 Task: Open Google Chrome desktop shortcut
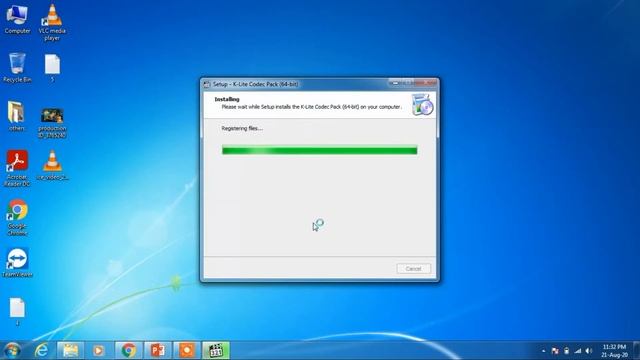point(17,217)
